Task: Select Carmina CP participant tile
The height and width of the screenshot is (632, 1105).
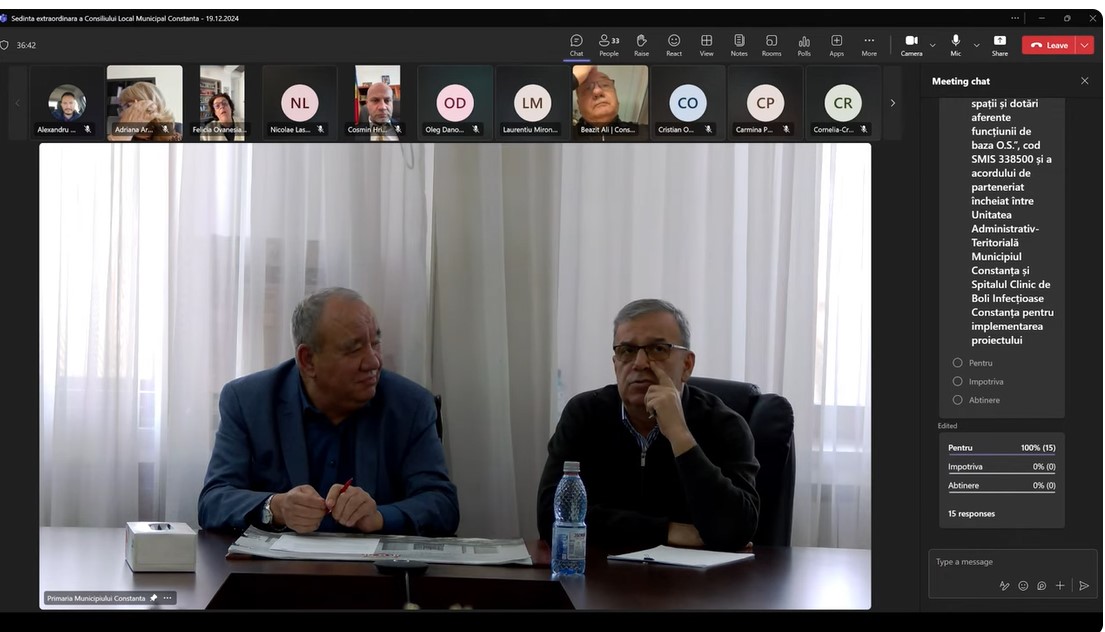Action: (x=765, y=103)
